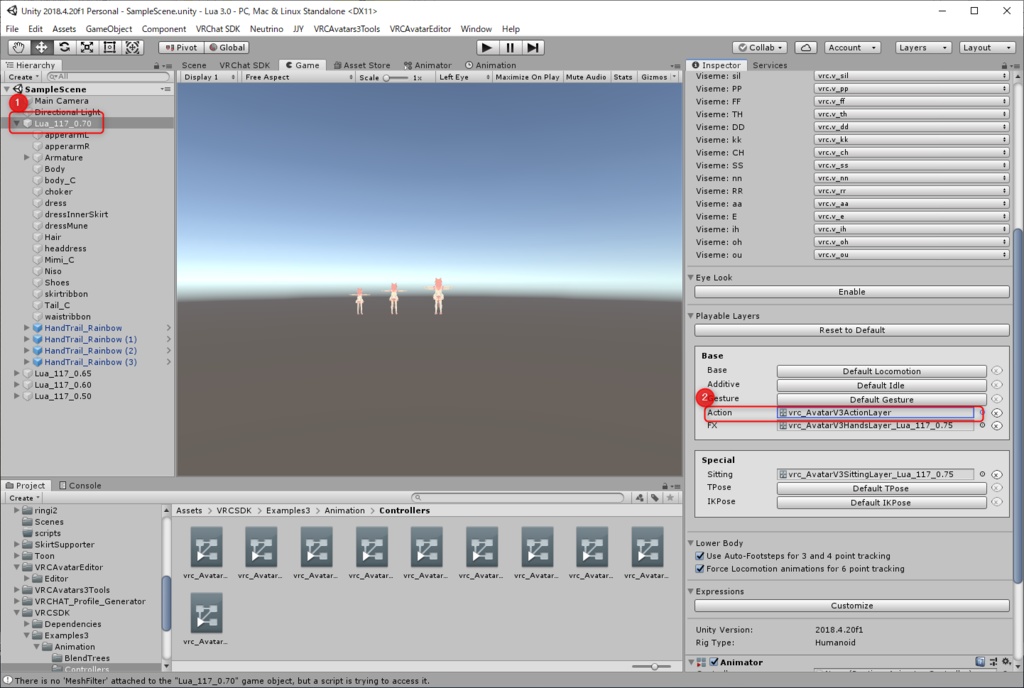Start Play mode
Viewport: 1024px width, 688px height.
pyautogui.click(x=486, y=47)
